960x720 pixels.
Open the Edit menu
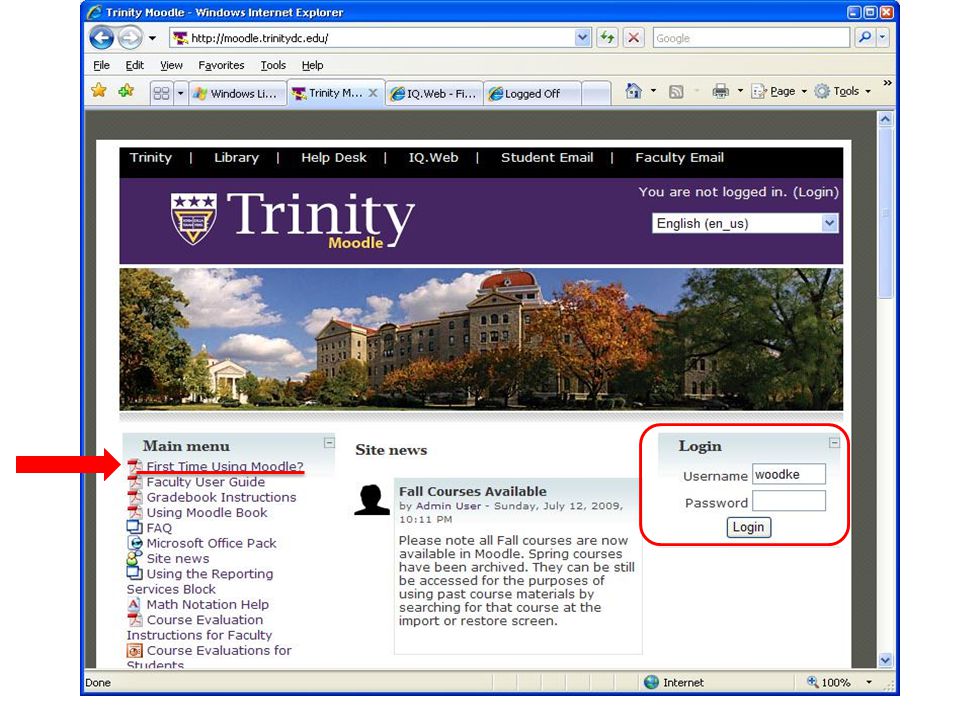tap(134, 65)
